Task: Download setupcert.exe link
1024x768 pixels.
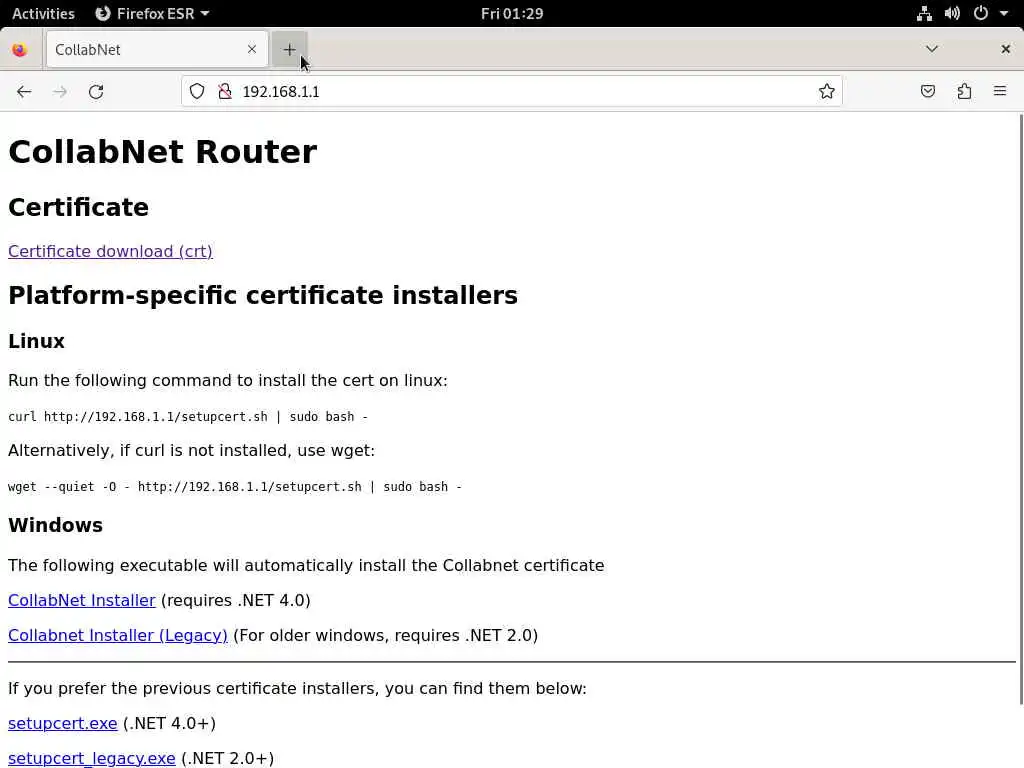Action: click(x=63, y=724)
